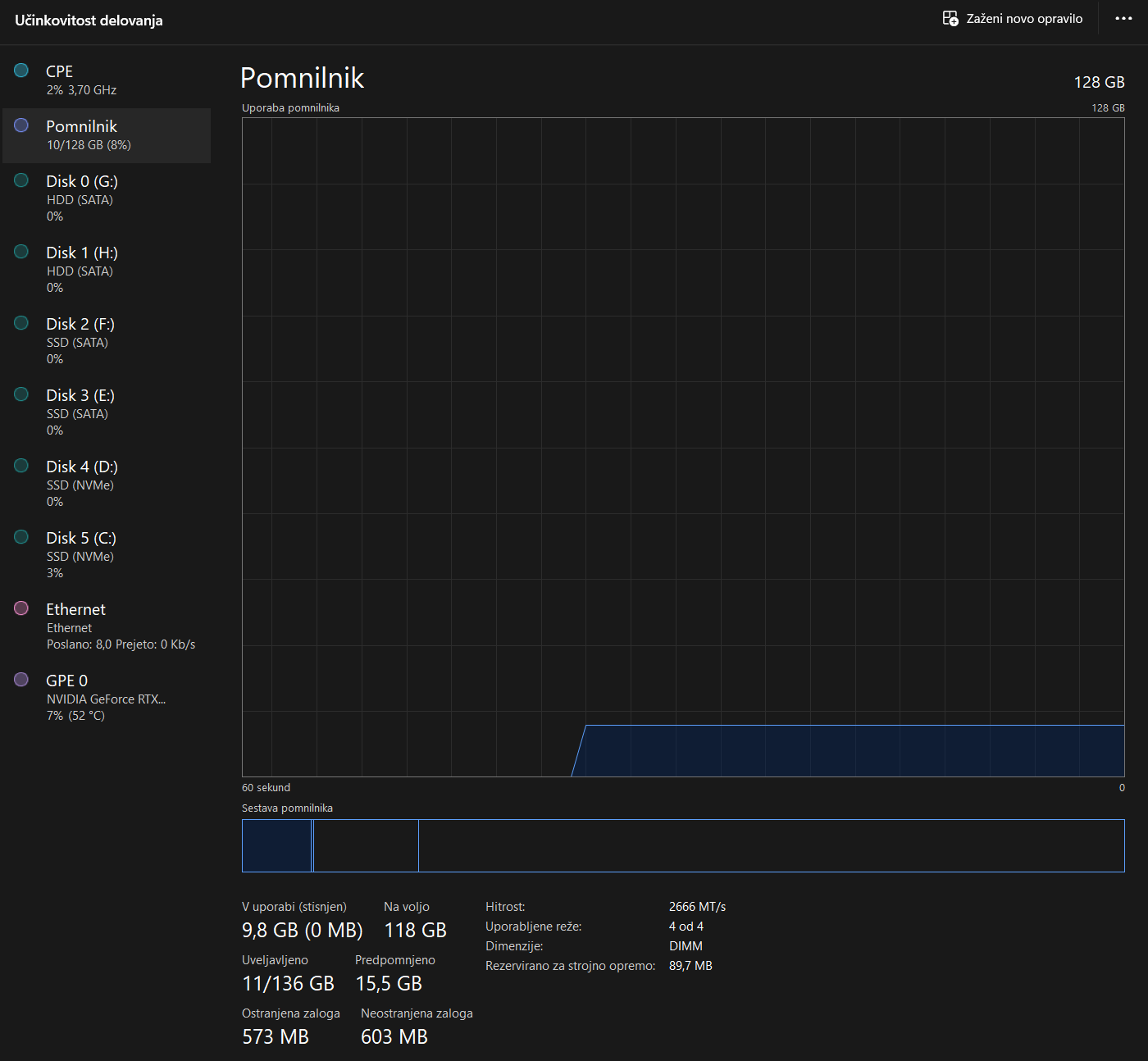The image size is (1148, 1061).
Task: Click the Uveljavljeno label
Action: coord(275,960)
